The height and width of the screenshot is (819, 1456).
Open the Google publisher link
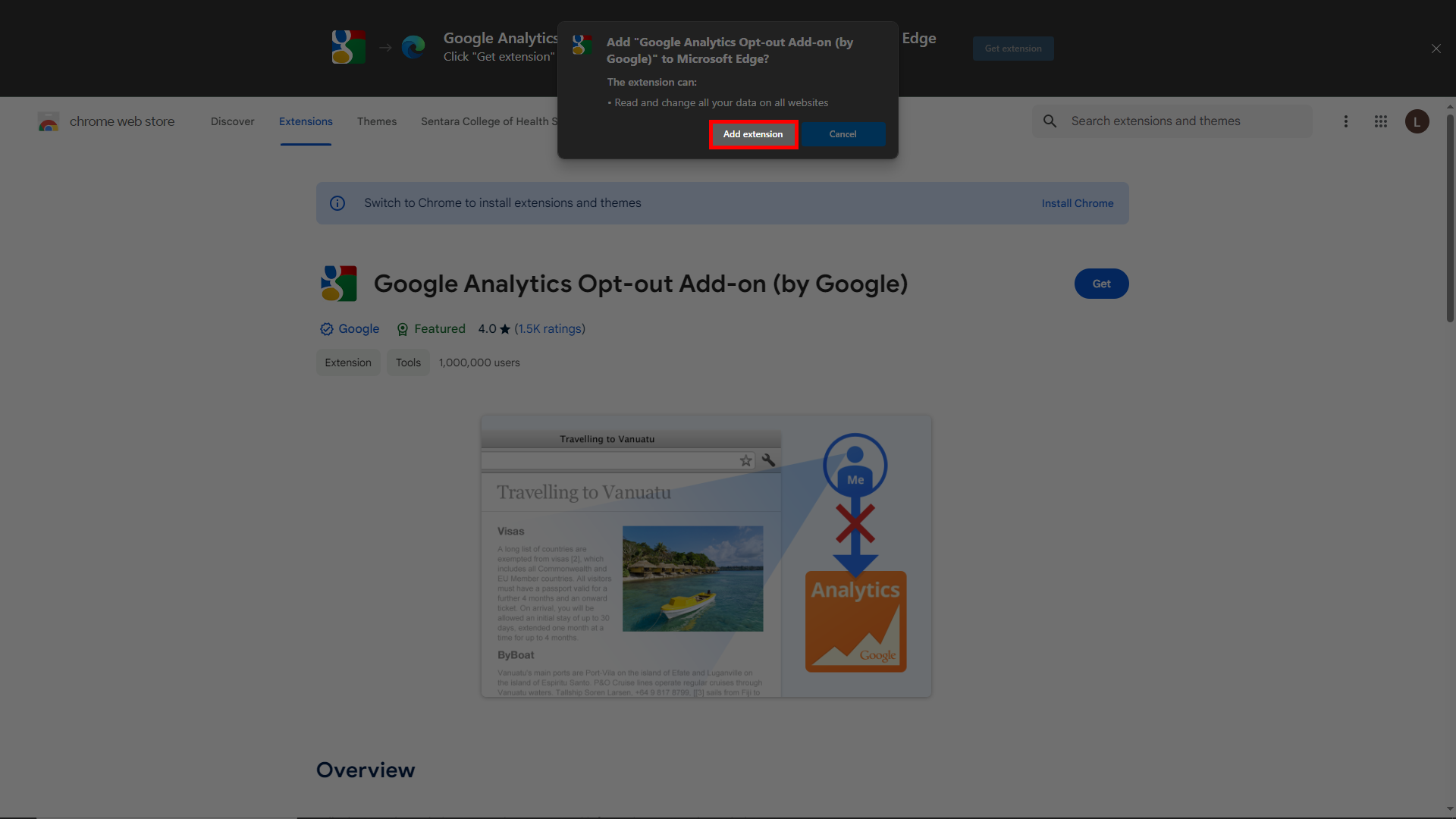359,329
